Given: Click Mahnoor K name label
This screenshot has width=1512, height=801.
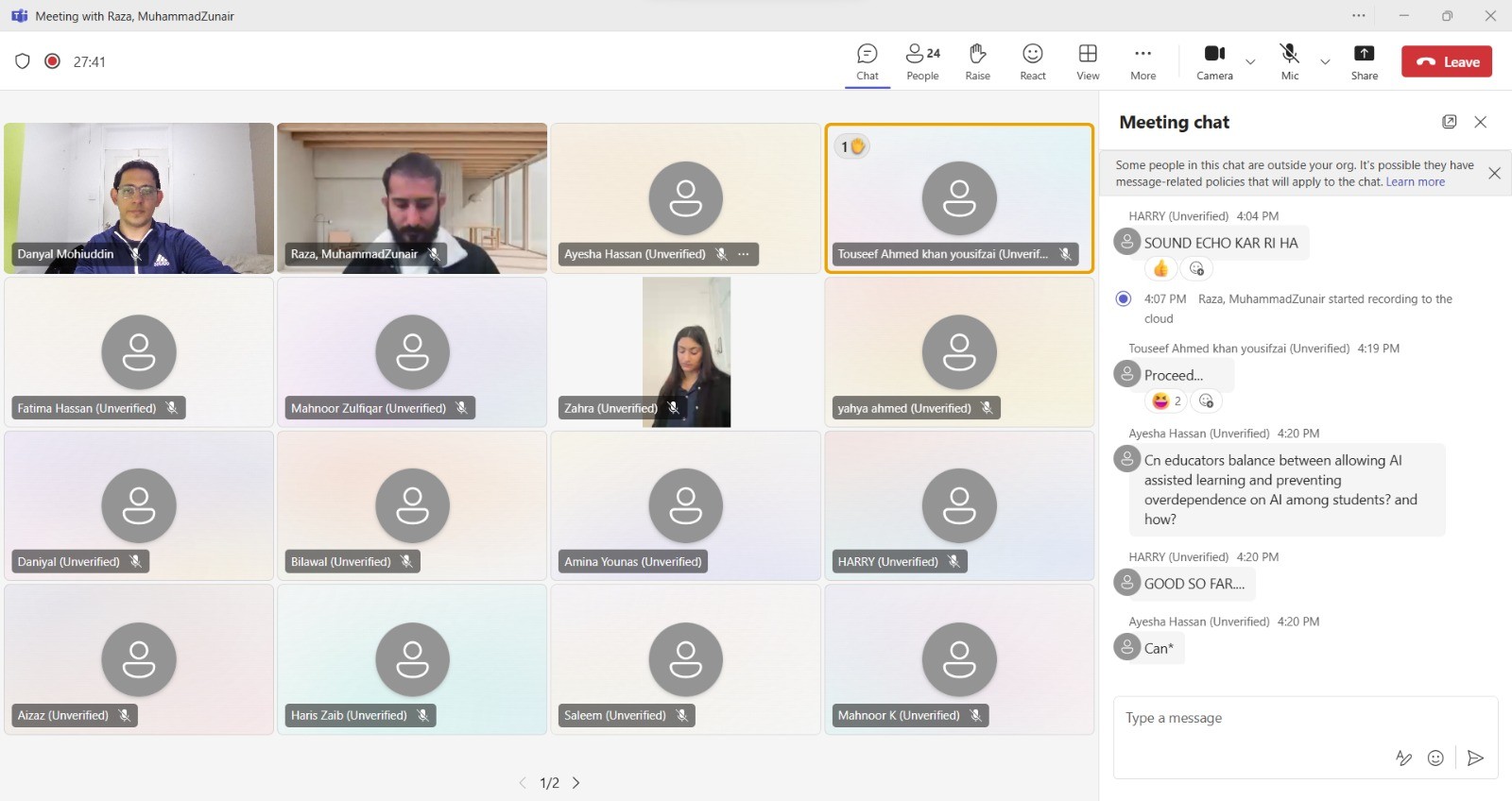Looking at the screenshot, I should [898, 716].
